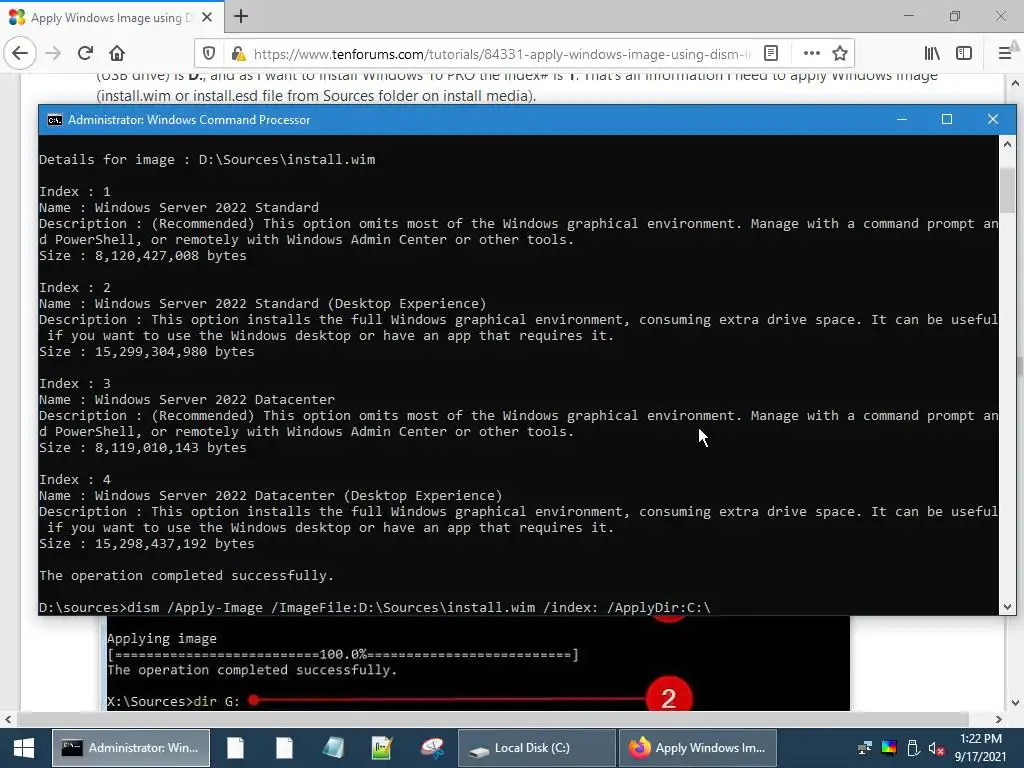The width and height of the screenshot is (1024, 768).
Task: Go back to the previous page in Firefox
Action: (x=20, y=53)
